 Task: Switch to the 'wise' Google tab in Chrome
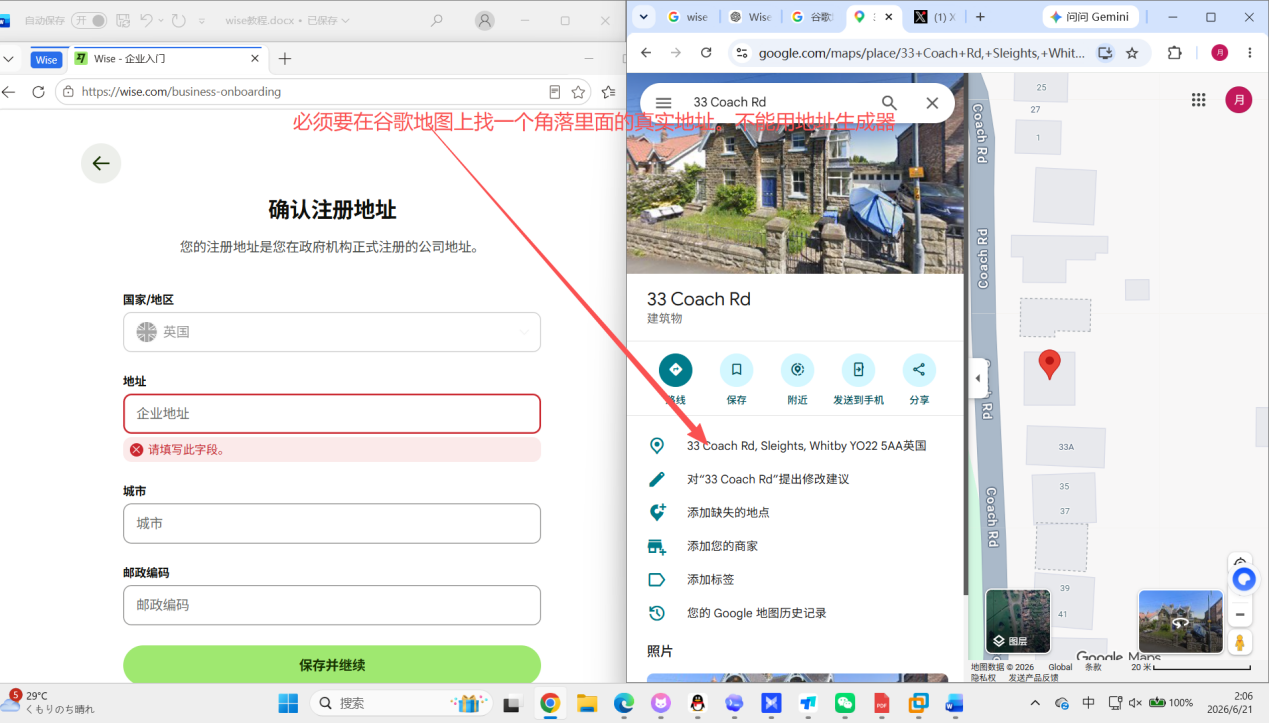(690, 17)
